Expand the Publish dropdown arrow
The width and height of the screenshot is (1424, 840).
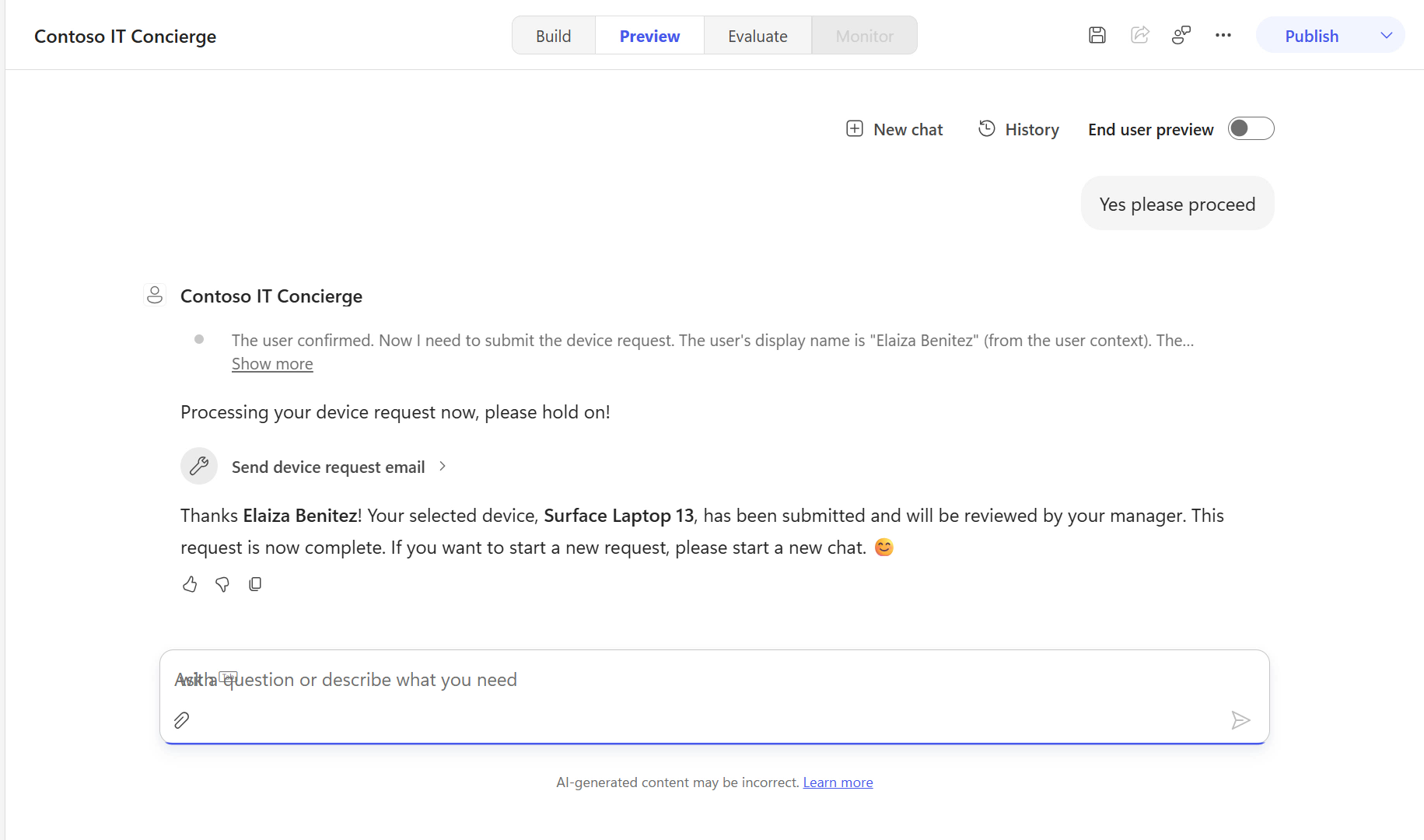pos(1386,35)
